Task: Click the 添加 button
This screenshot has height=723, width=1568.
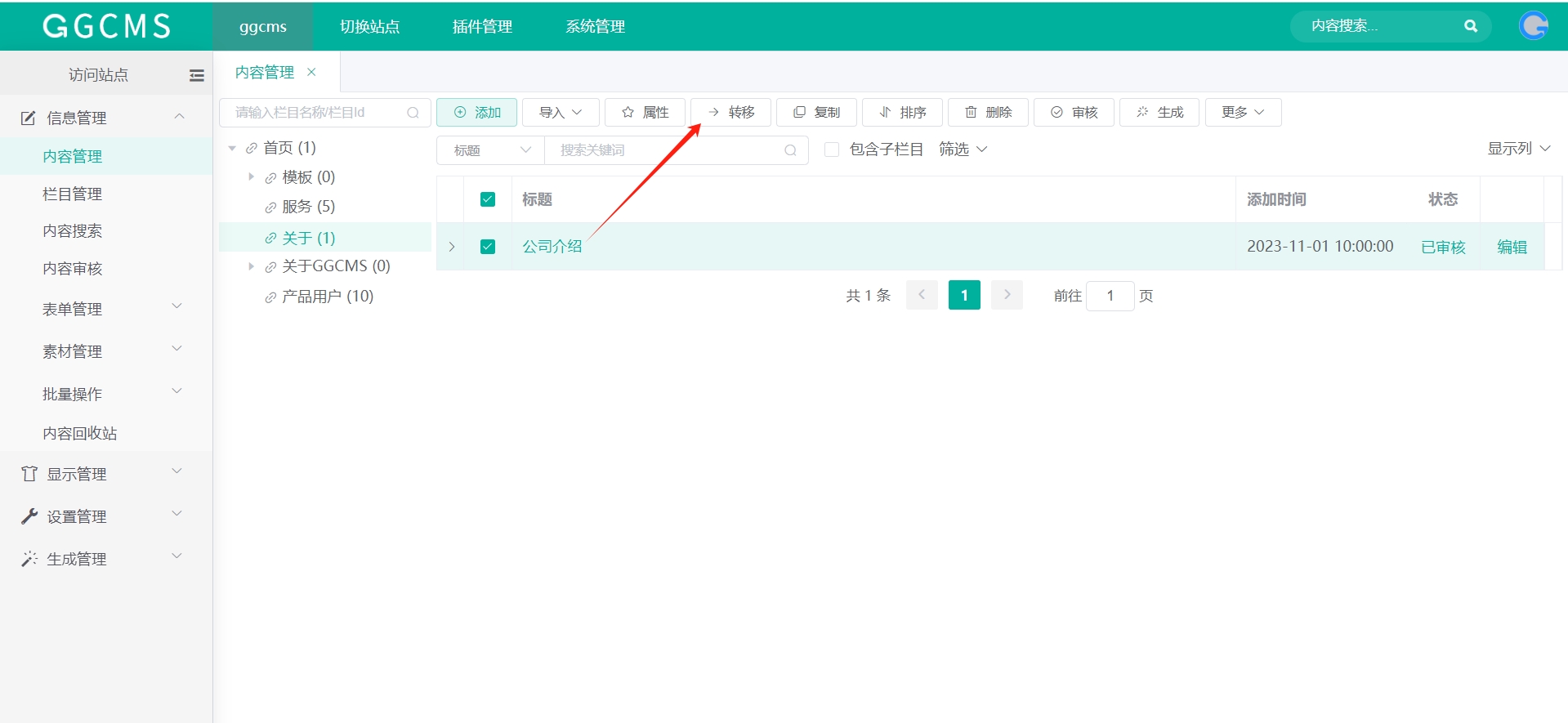Action: [476, 112]
